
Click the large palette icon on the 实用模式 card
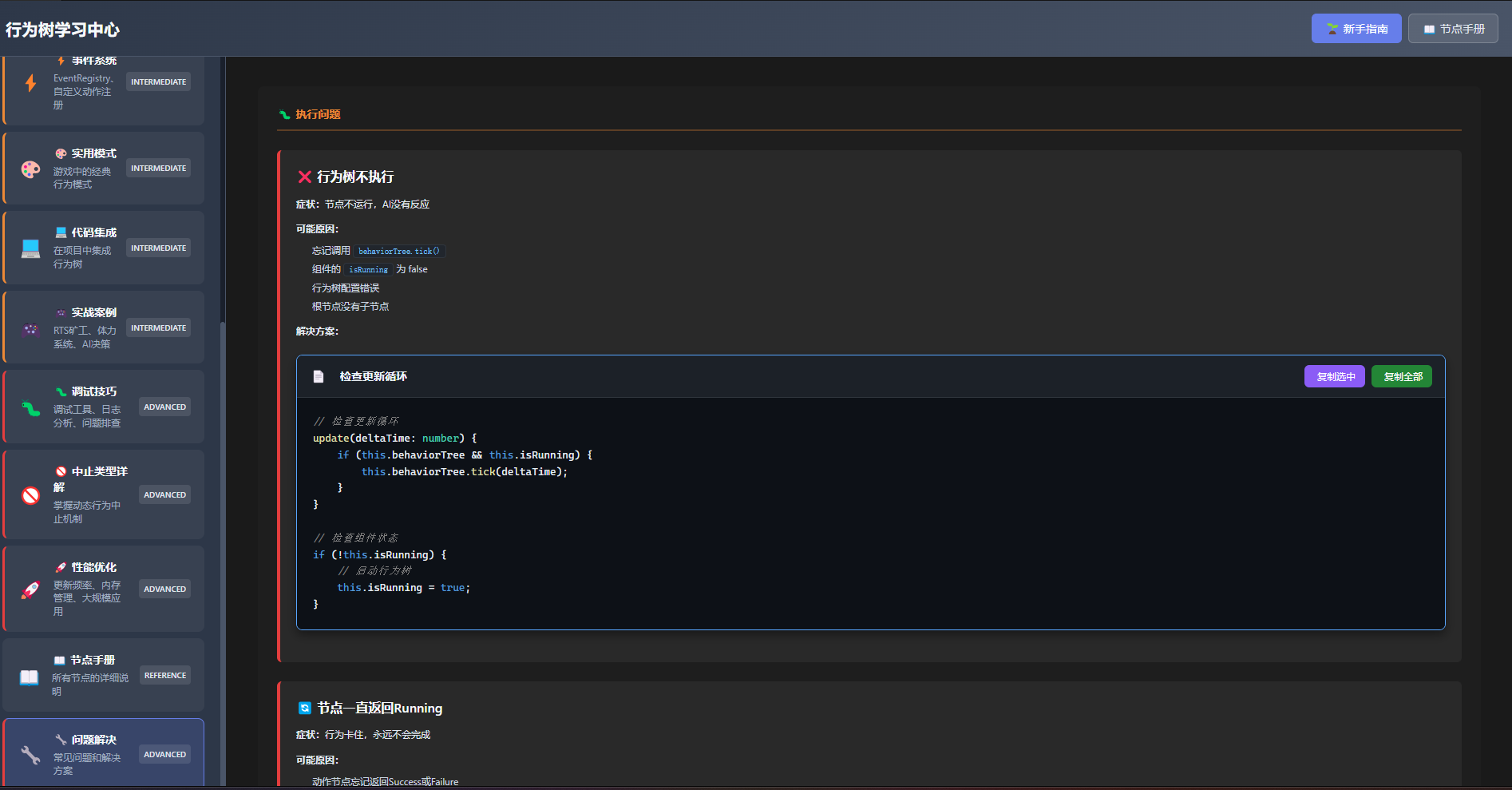(30, 169)
